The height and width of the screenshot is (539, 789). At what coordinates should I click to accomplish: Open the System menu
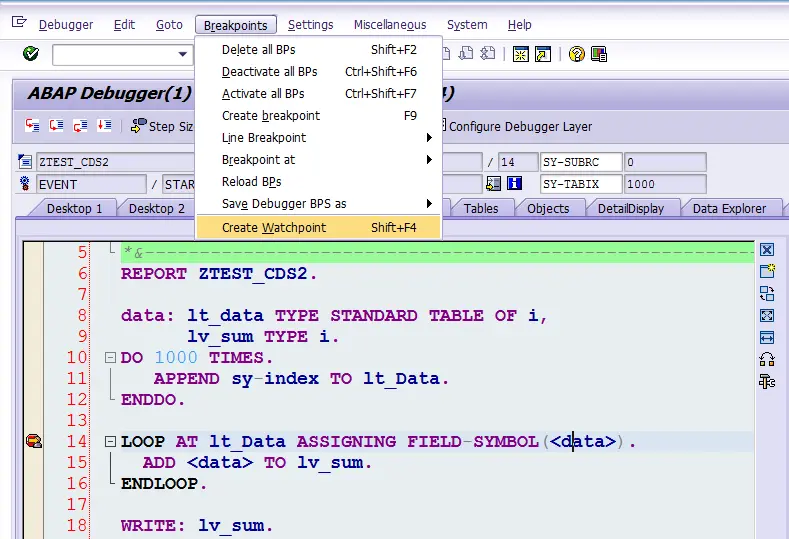point(467,25)
